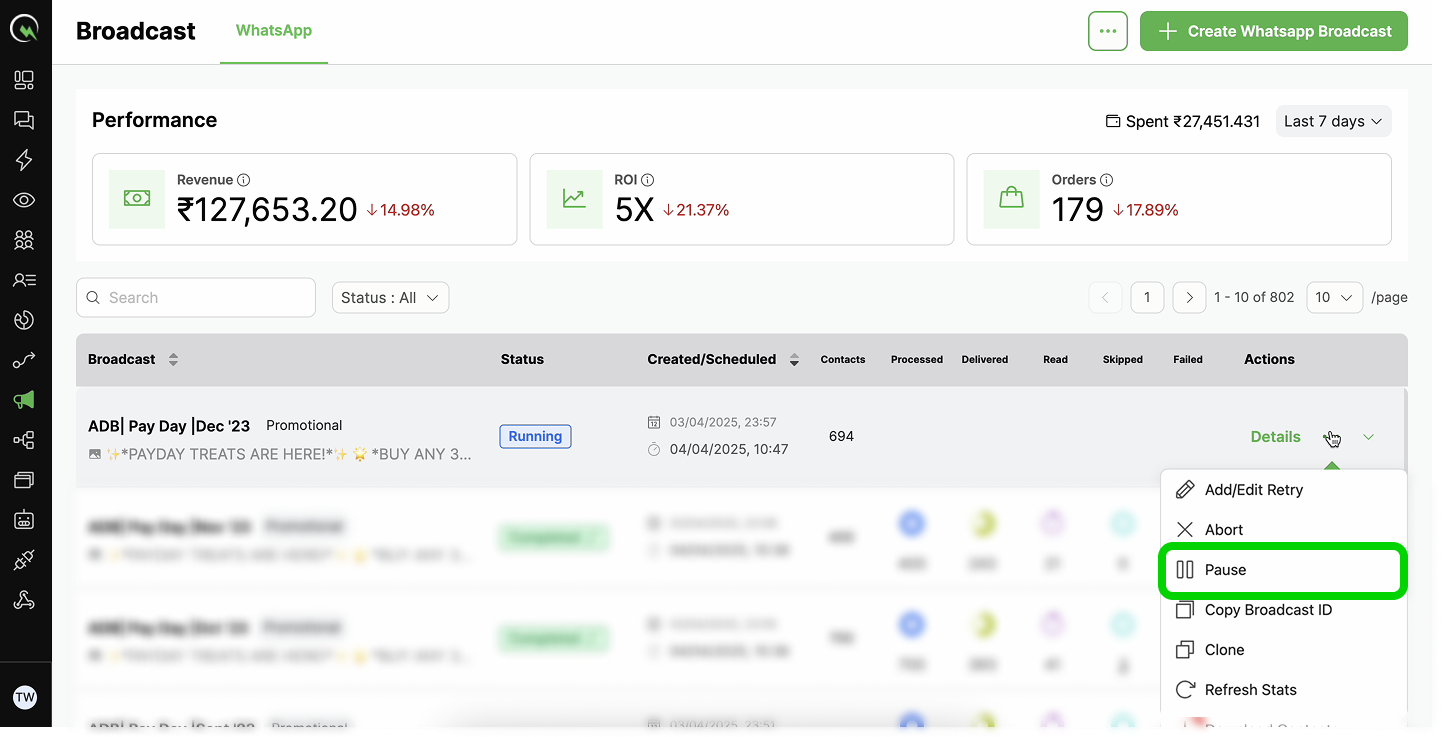Click the lightning bolt sidebar icon

pos(24,160)
